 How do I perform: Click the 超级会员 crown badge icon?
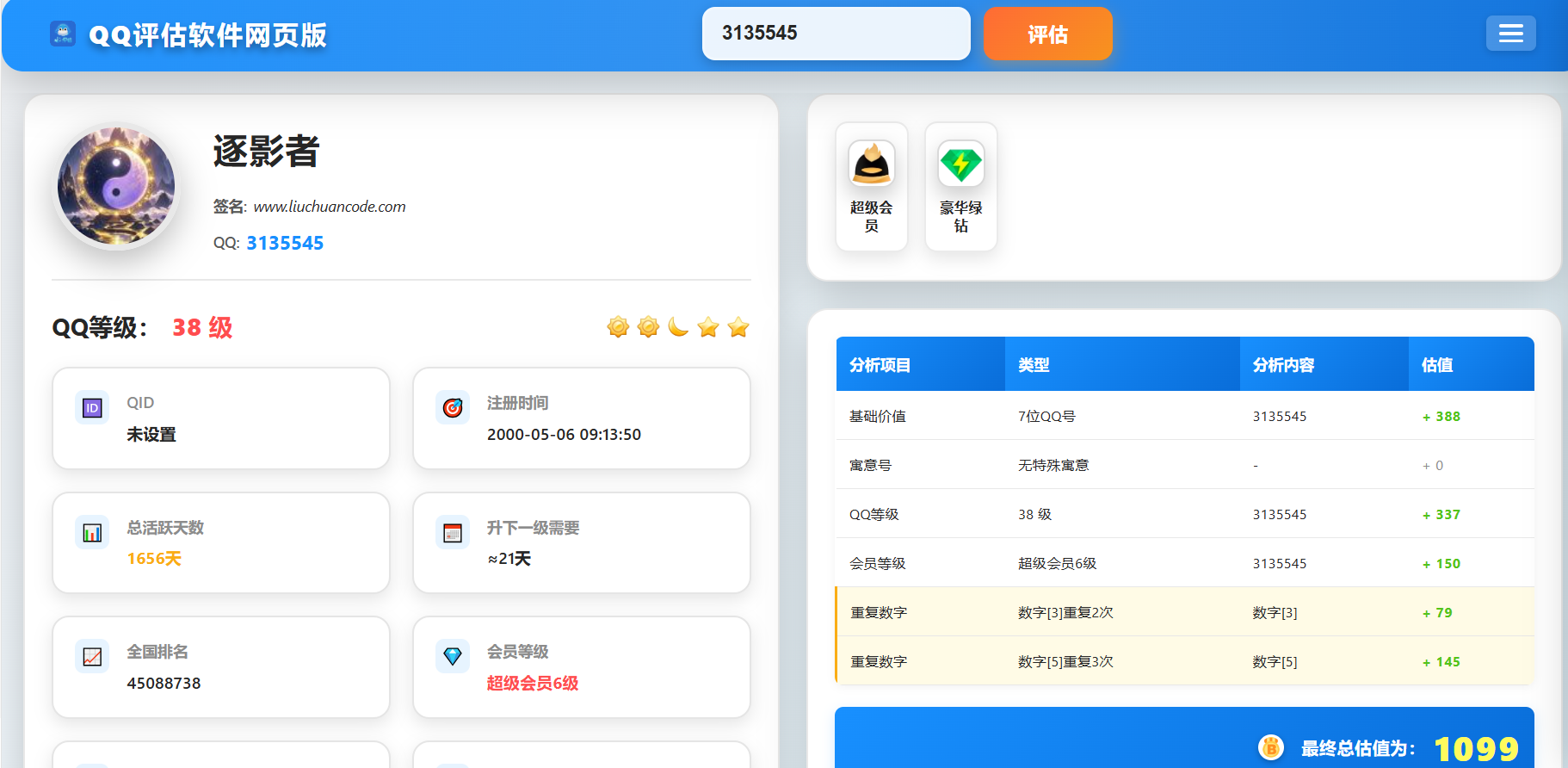pyautogui.click(x=872, y=164)
